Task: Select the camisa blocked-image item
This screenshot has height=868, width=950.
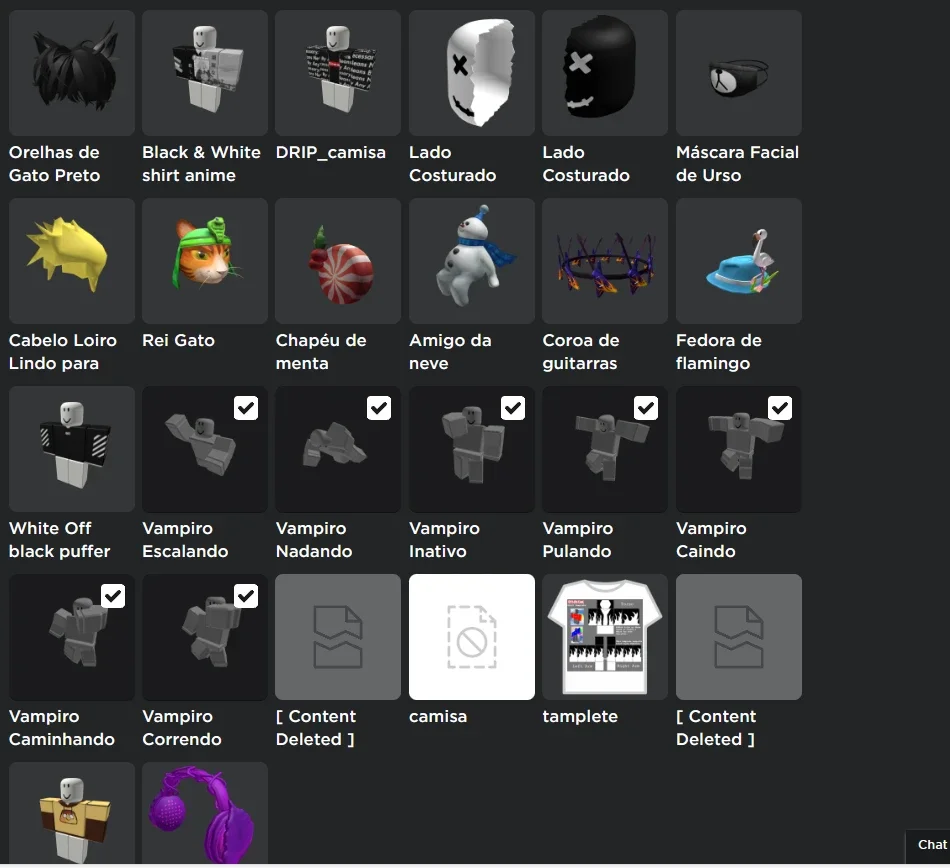Action: [472, 637]
